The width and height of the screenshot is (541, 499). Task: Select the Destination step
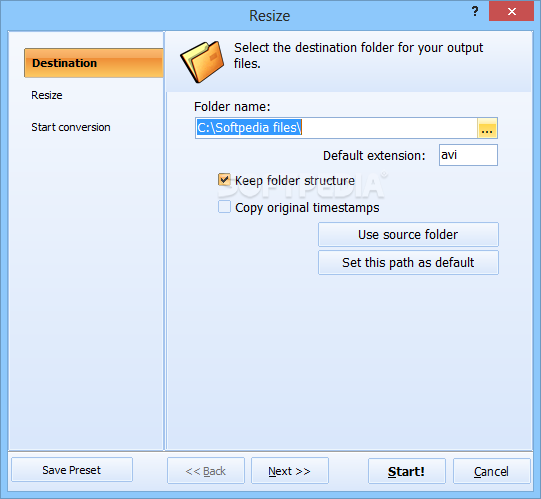[94, 63]
